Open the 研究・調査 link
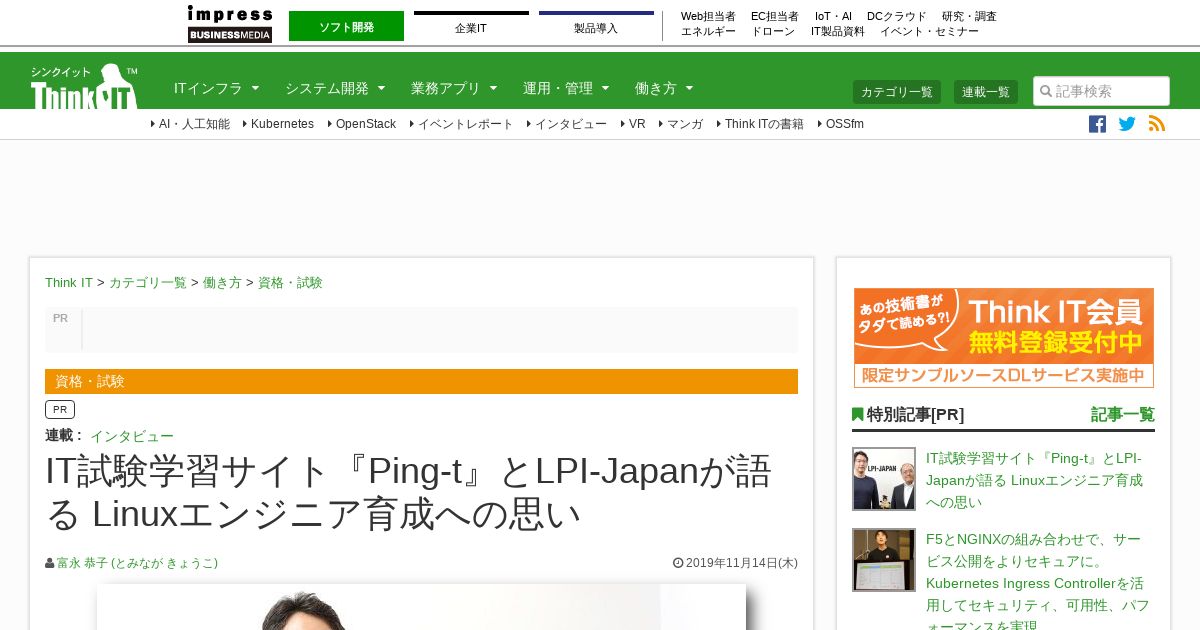The width and height of the screenshot is (1200, 630). (x=969, y=16)
